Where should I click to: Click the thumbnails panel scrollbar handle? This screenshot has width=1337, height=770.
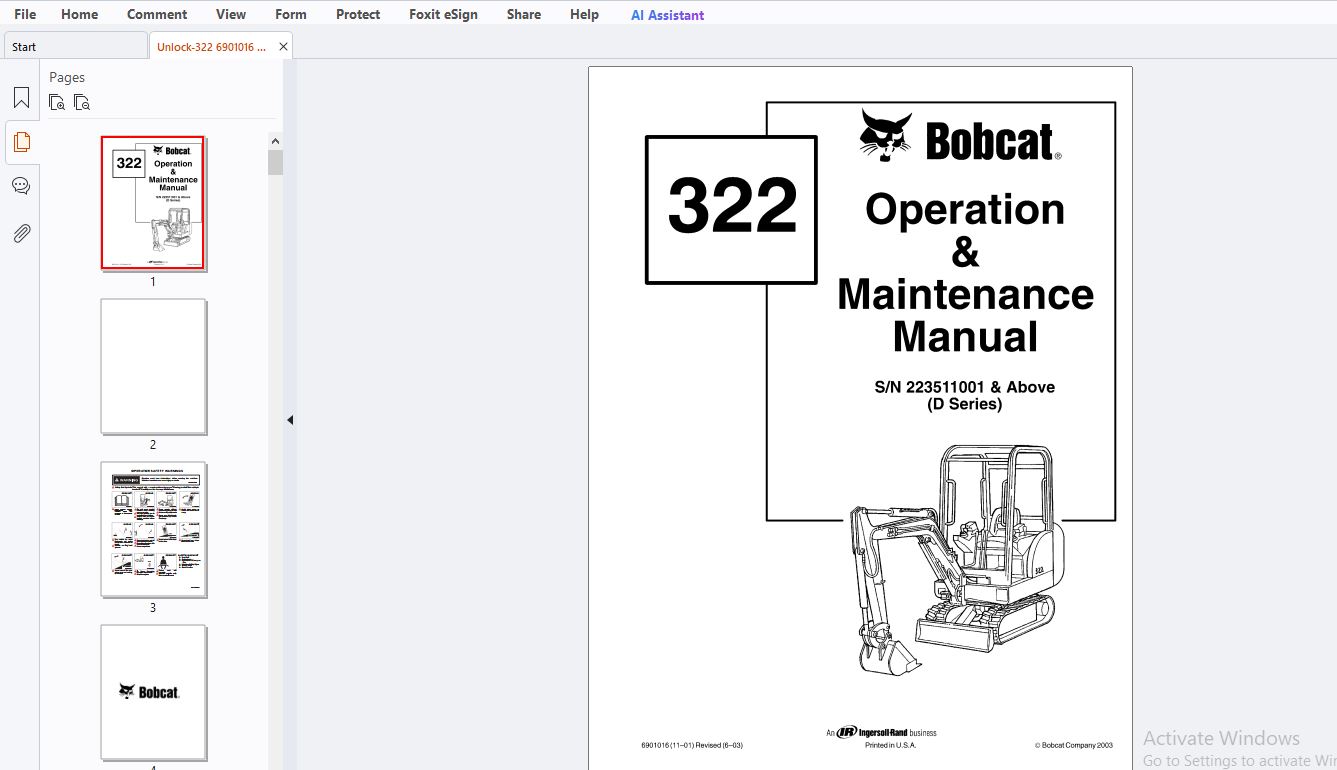coord(275,162)
